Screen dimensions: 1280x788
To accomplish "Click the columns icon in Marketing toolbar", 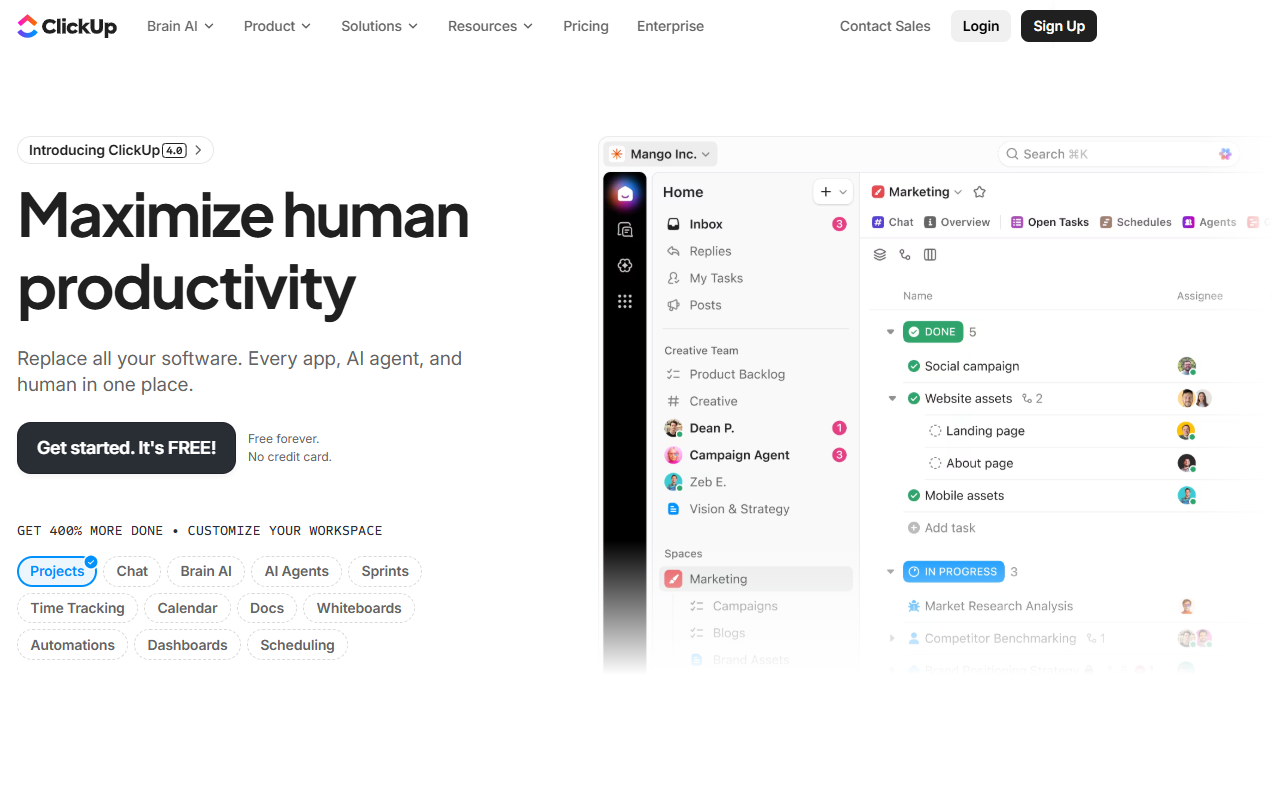I will click(x=930, y=255).
